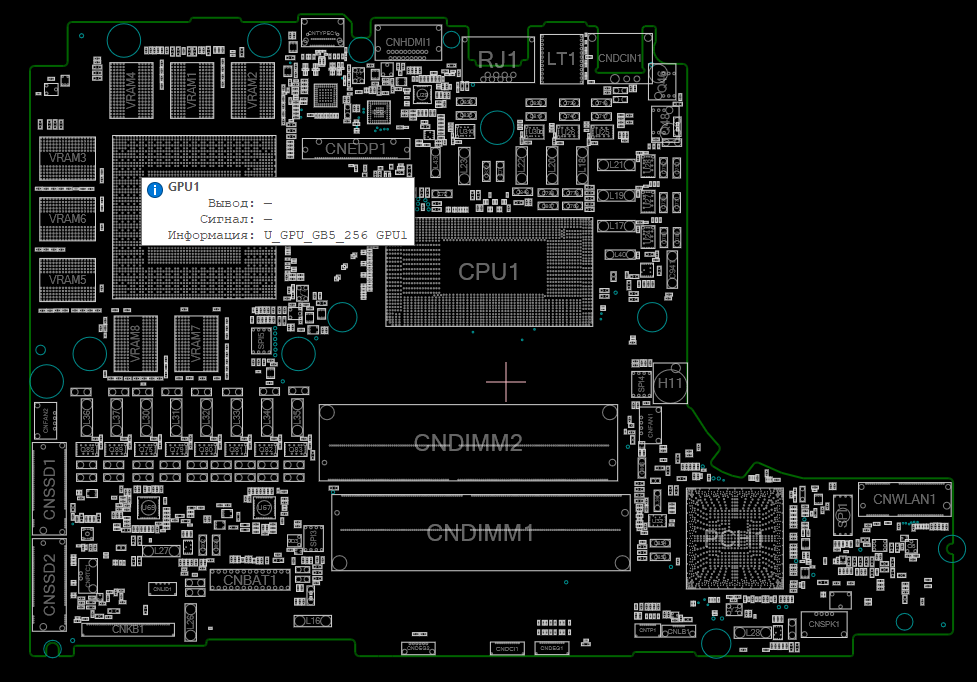
Task: Click the CNDCIN1 power connector
Action: coord(620,58)
